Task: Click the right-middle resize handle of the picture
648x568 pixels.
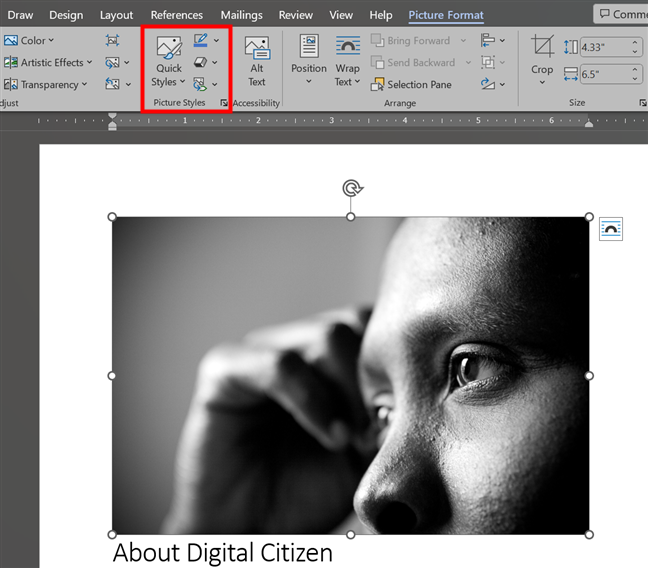Action: (589, 375)
